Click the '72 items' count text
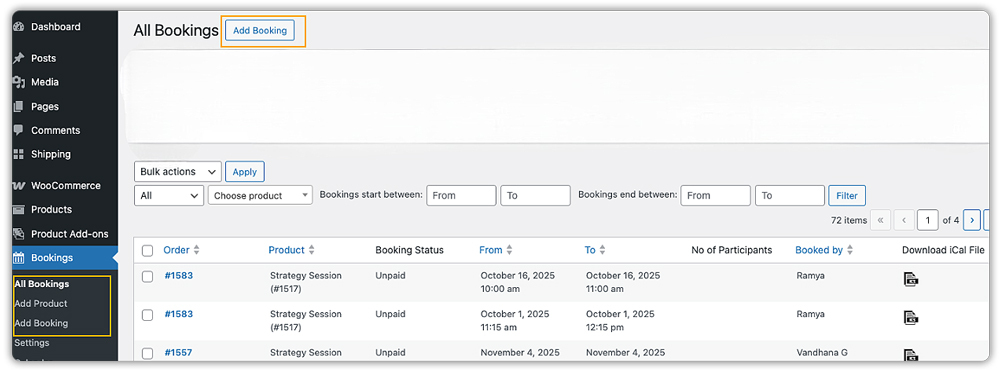The image size is (1000, 370). tap(849, 220)
